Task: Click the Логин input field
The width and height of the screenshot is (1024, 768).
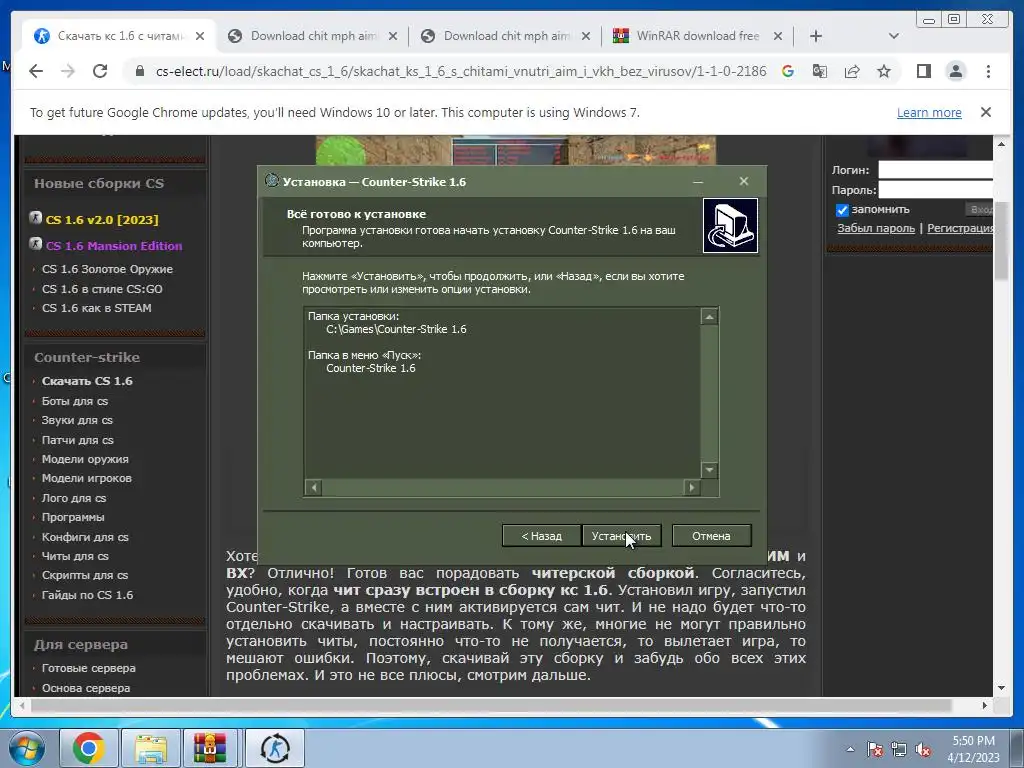Action: click(935, 170)
